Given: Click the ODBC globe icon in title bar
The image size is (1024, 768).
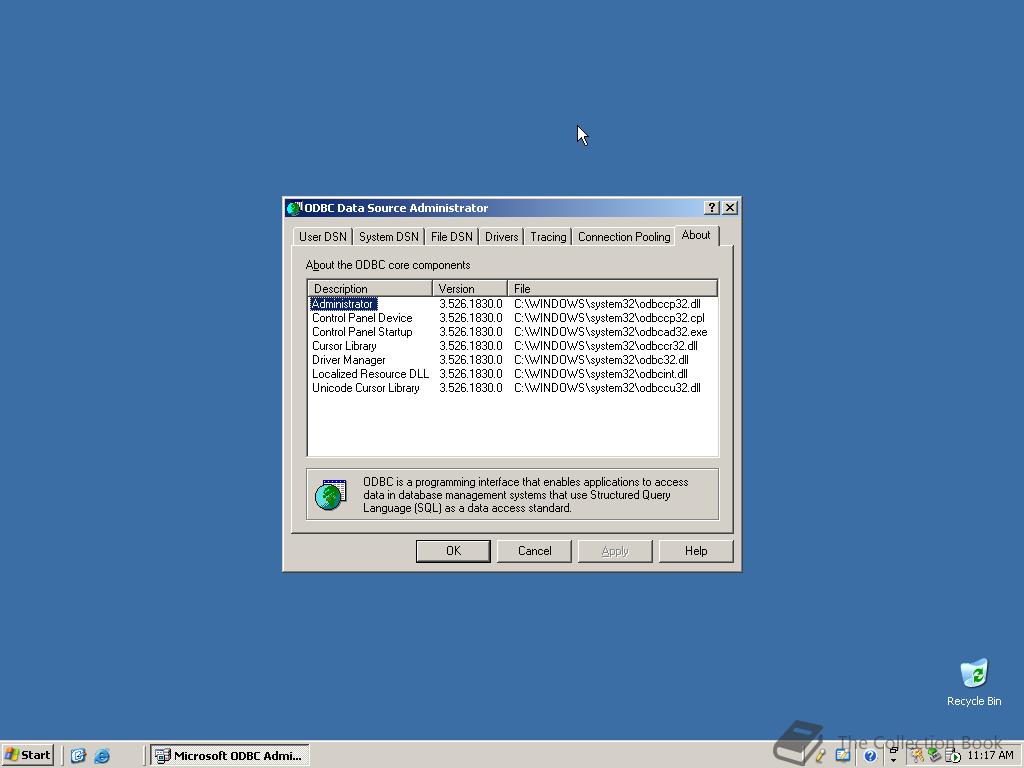Looking at the screenshot, I should 294,208.
